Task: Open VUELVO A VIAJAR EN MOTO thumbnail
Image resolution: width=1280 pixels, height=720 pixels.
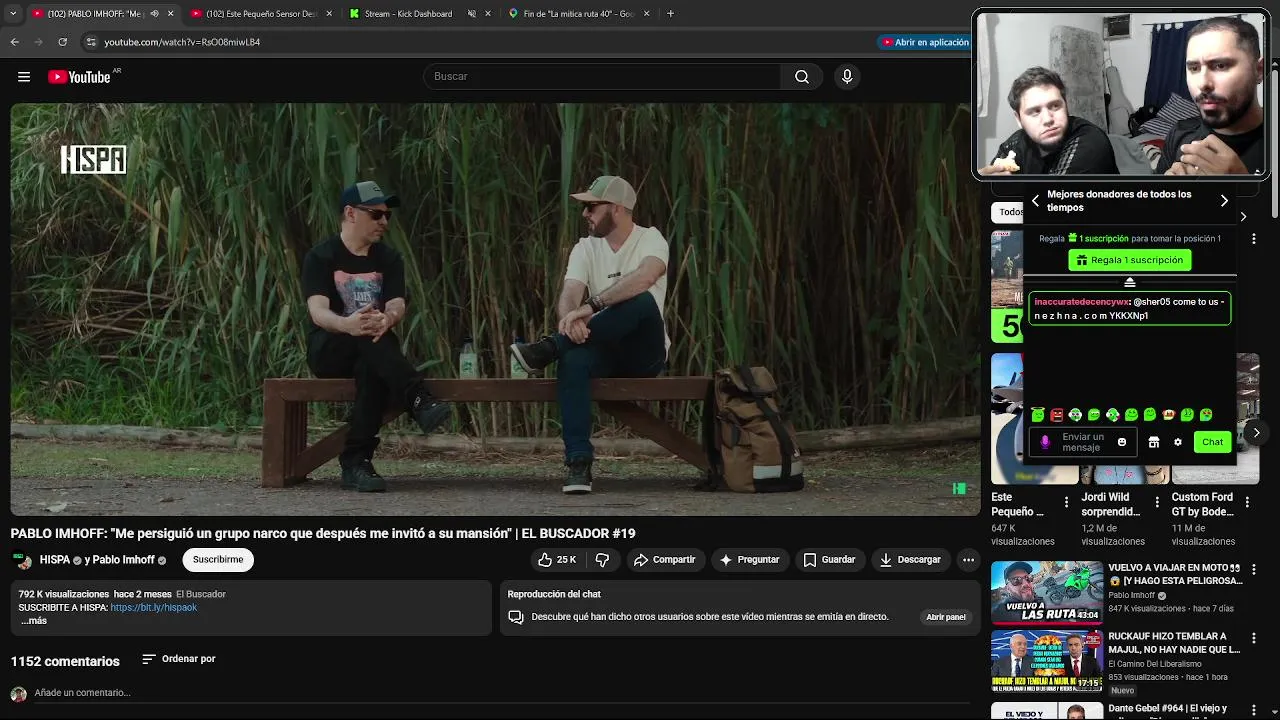Action: (1047, 592)
